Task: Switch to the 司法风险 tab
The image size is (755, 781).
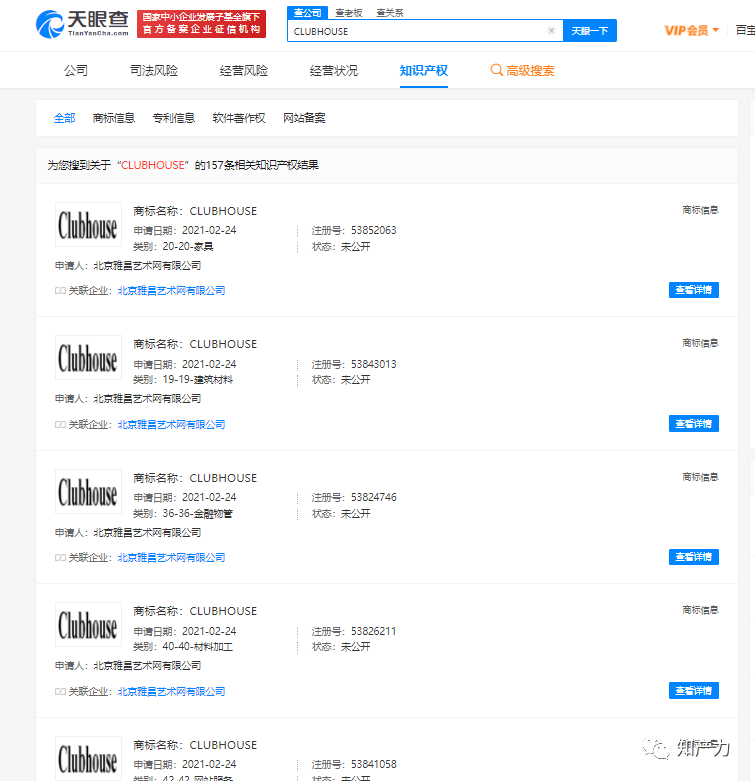Action: coord(154,71)
